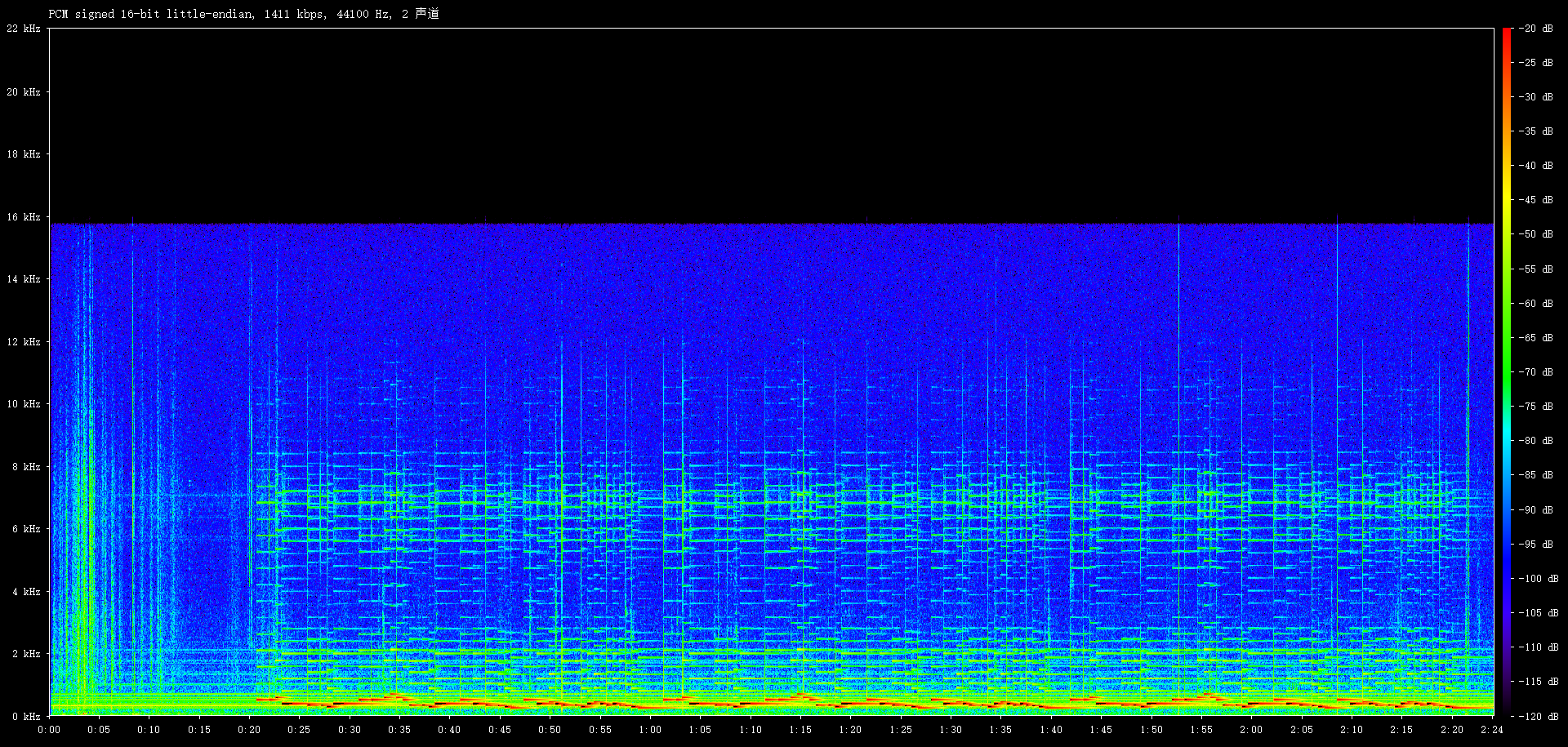This screenshot has width=1568, height=747.
Task: Select the 1:00 mark on time axis
Action: [x=650, y=730]
